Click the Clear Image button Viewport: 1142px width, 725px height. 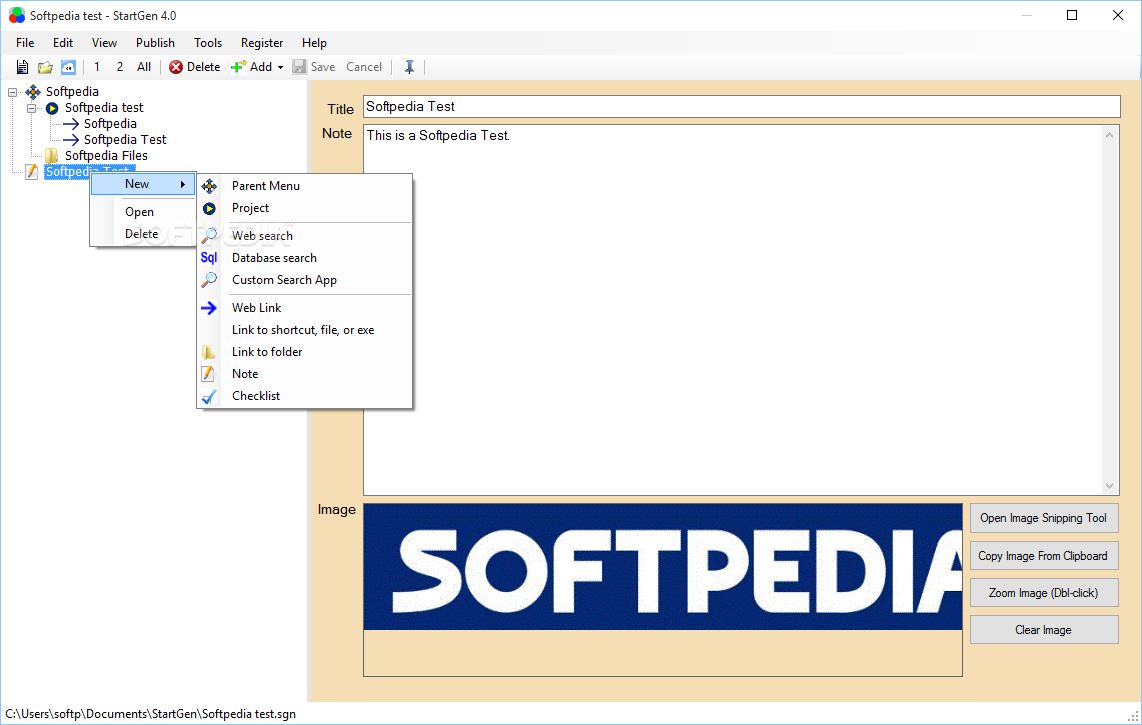click(1044, 630)
